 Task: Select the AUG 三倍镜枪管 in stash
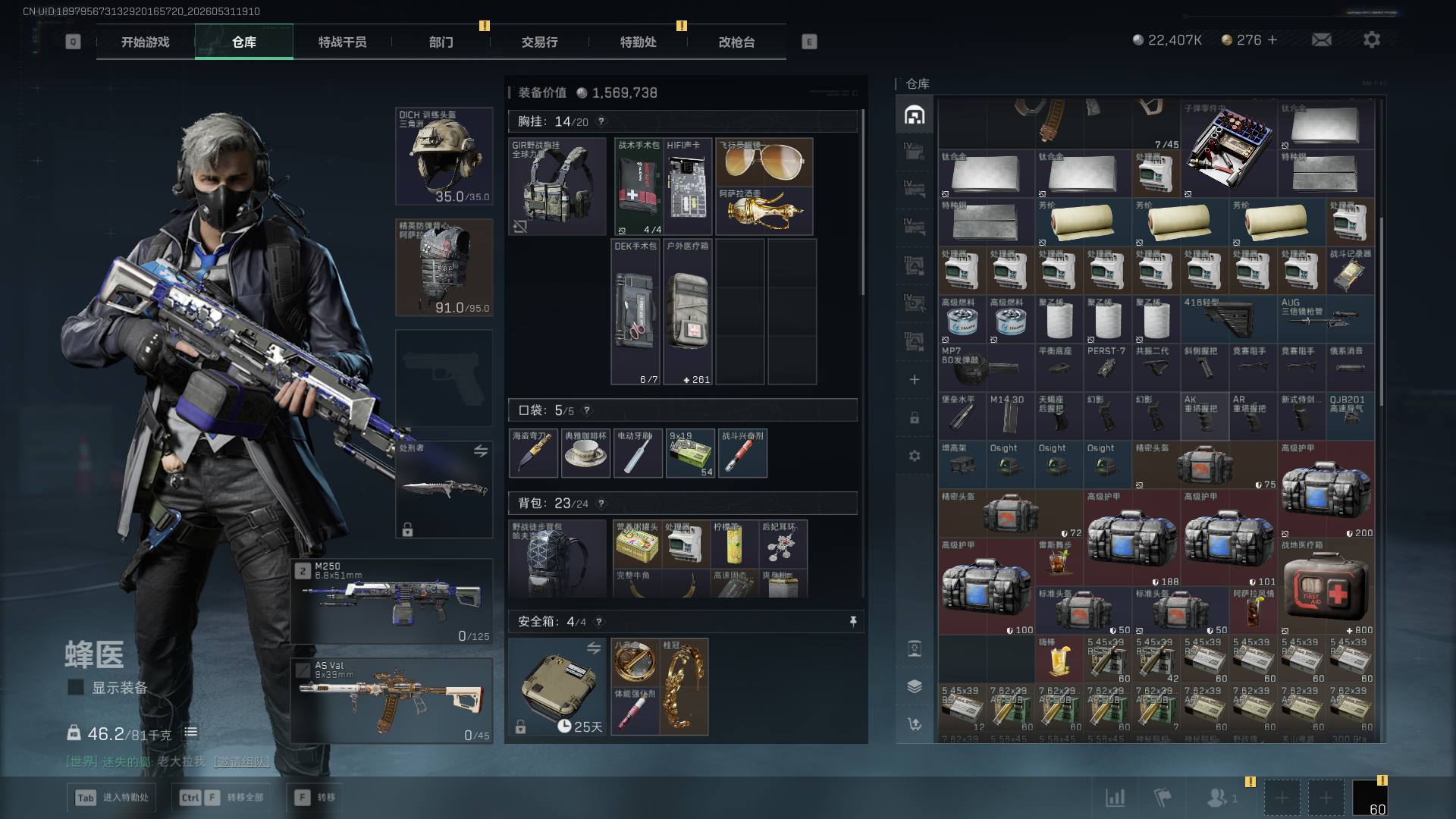point(1326,318)
